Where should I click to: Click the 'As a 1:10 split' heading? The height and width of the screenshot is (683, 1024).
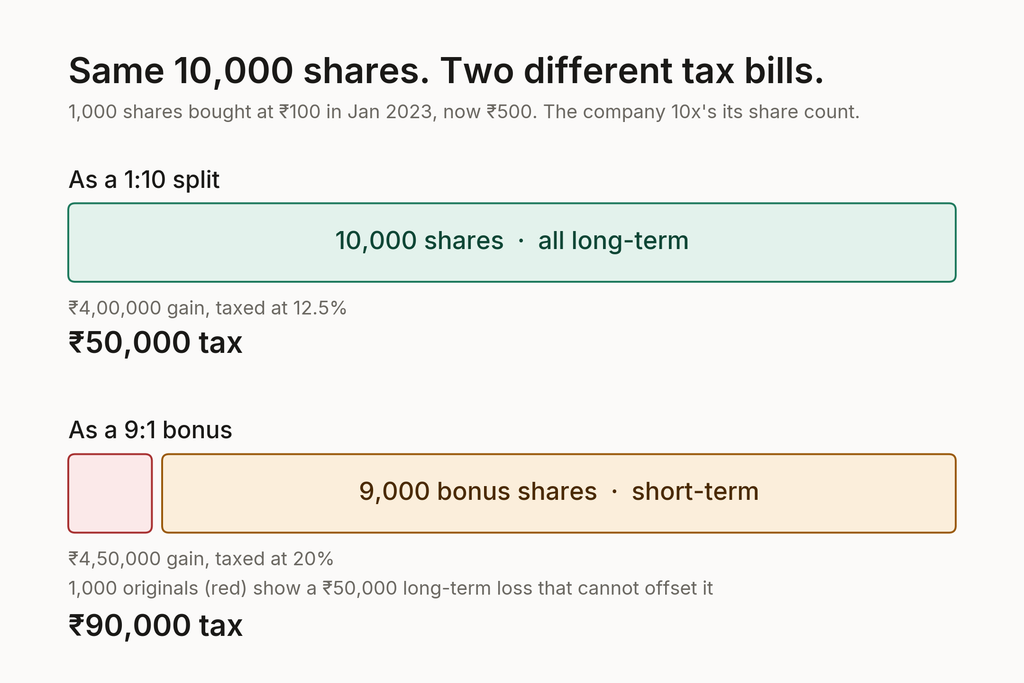[x=144, y=180]
